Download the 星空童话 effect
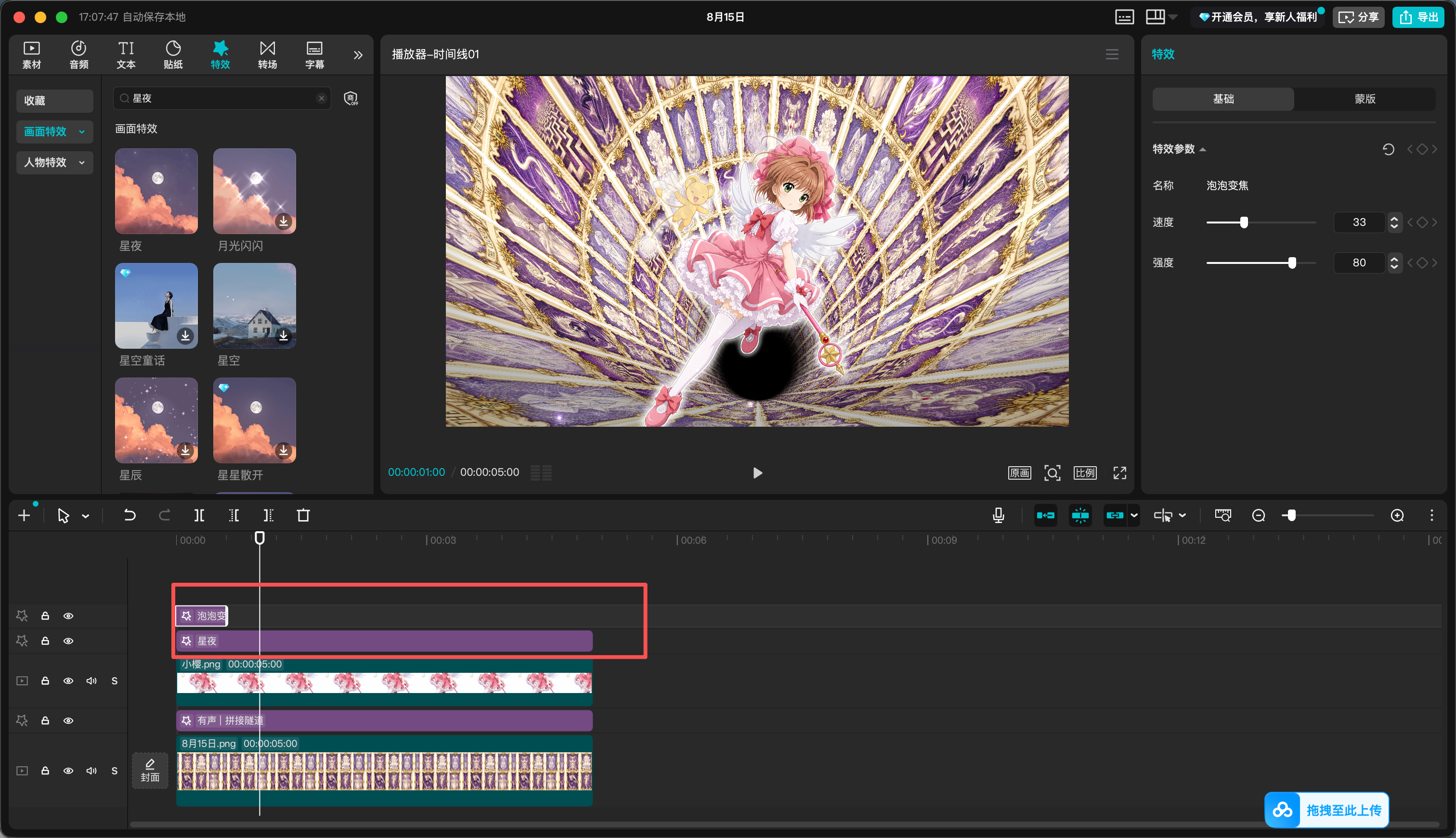Screen dimensions: 1456x838 (185, 336)
